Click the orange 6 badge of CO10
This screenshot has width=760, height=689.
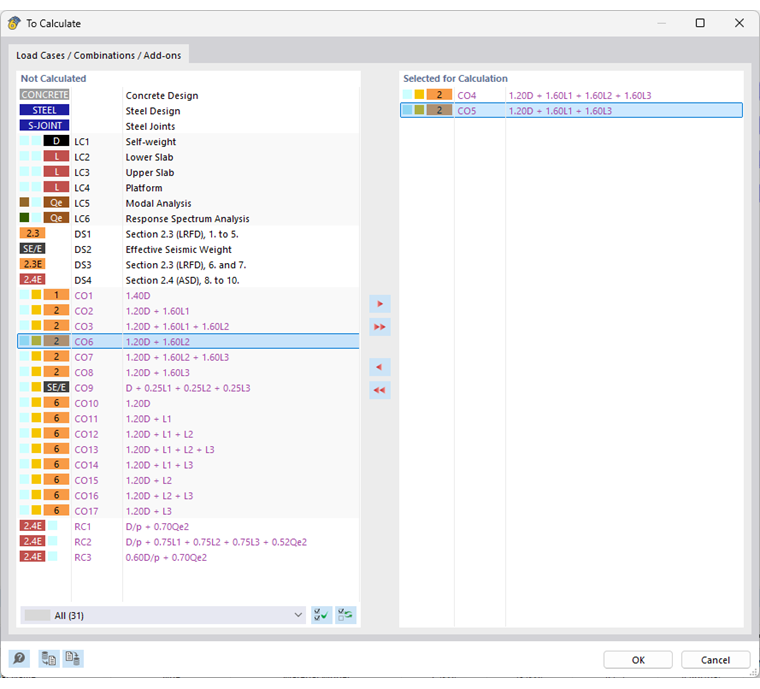point(56,403)
